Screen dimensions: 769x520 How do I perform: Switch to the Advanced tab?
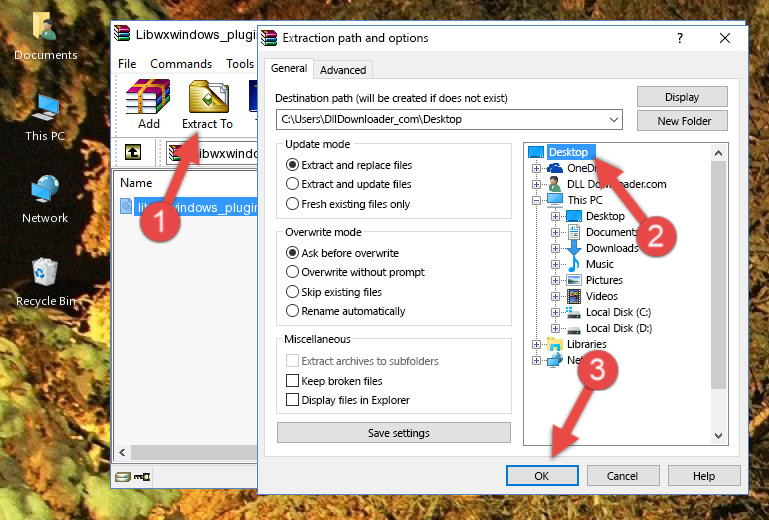point(343,70)
